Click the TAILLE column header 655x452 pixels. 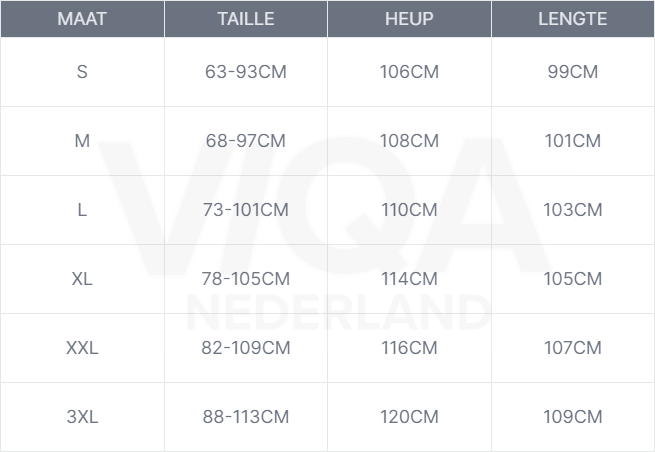pos(246,19)
